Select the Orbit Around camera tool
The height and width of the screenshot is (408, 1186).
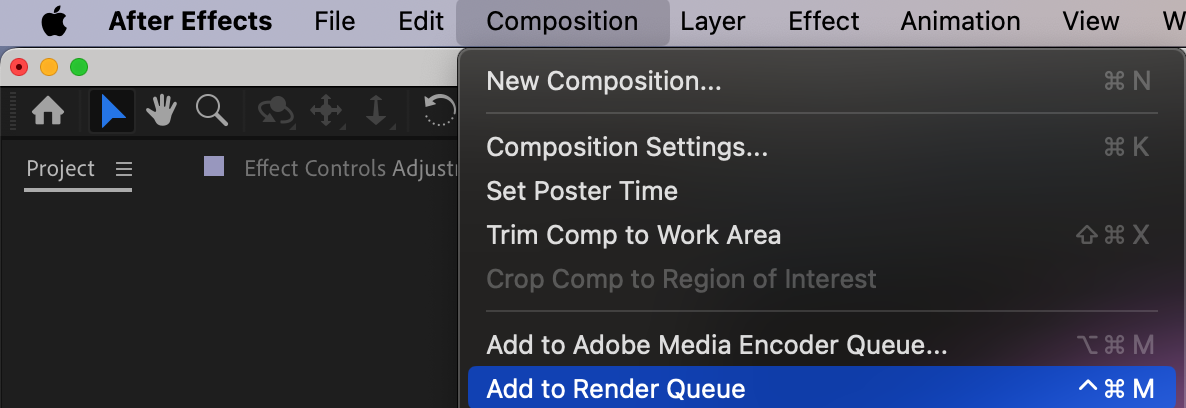coord(275,111)
